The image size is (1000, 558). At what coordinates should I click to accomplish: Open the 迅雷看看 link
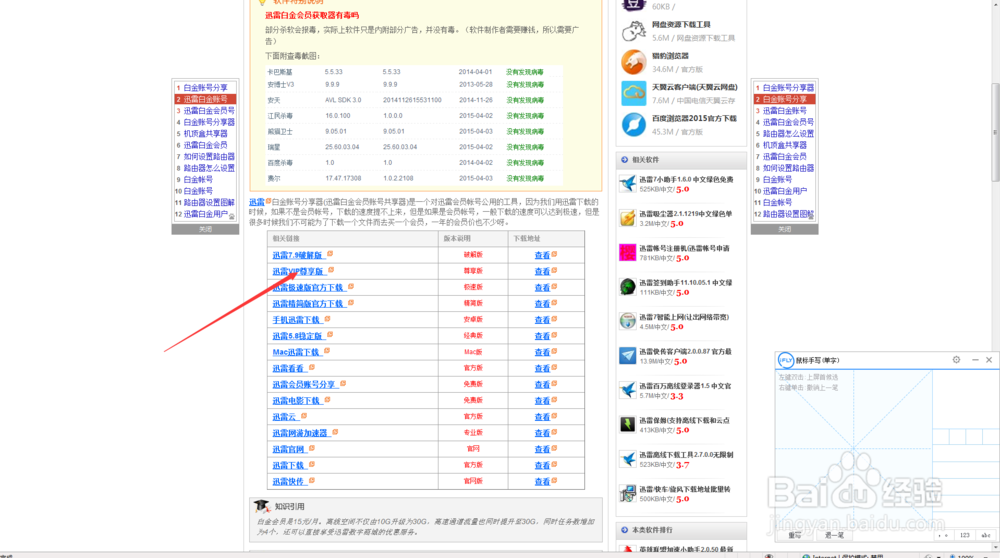coord(289,369)
